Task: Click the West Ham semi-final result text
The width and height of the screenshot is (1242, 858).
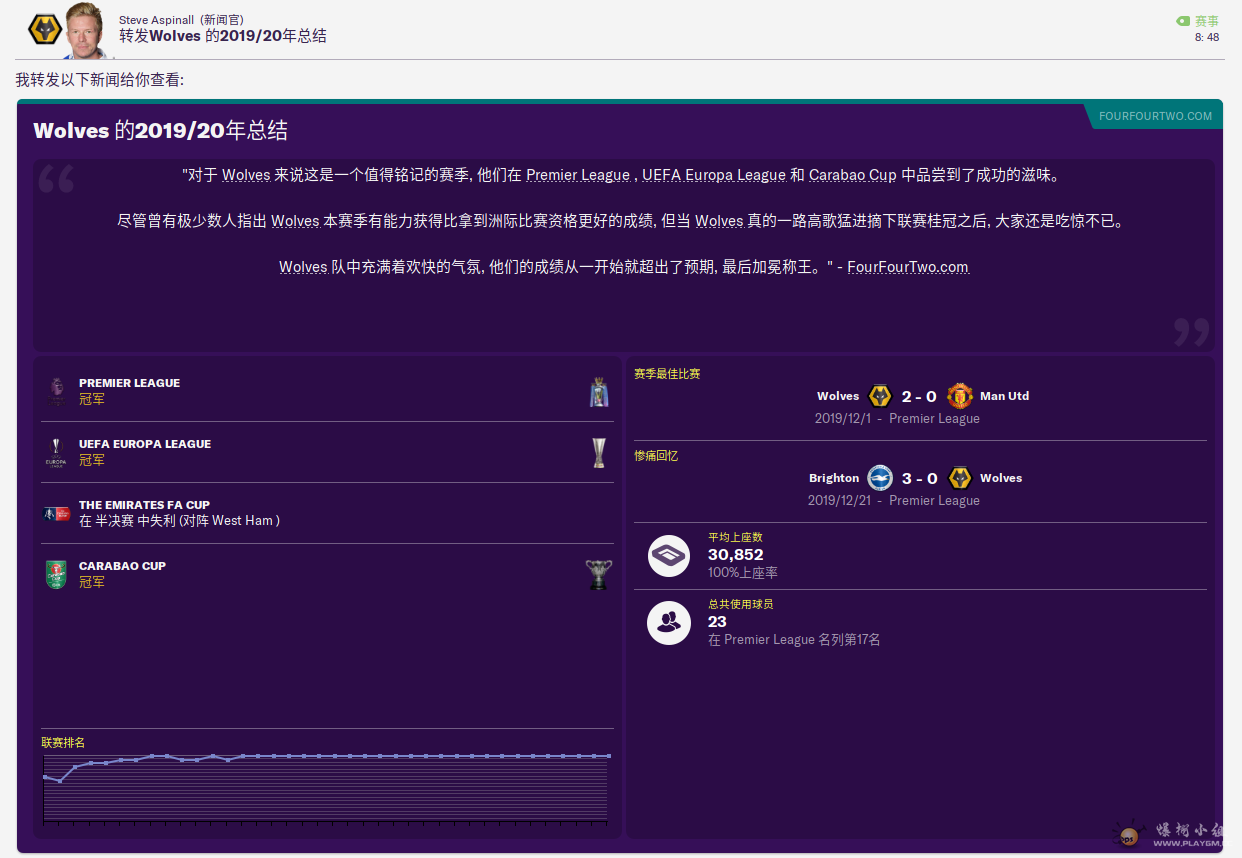Action: click(180, 521)
